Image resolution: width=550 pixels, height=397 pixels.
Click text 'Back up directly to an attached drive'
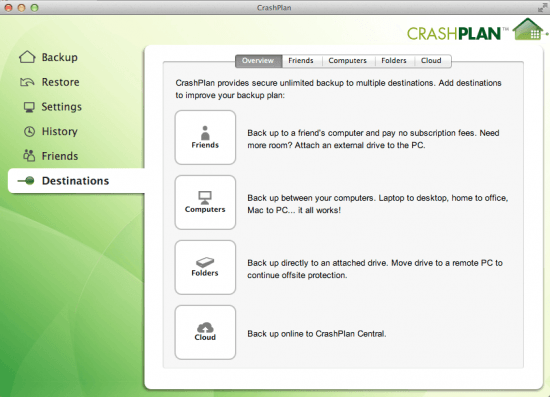pos(317,263)
